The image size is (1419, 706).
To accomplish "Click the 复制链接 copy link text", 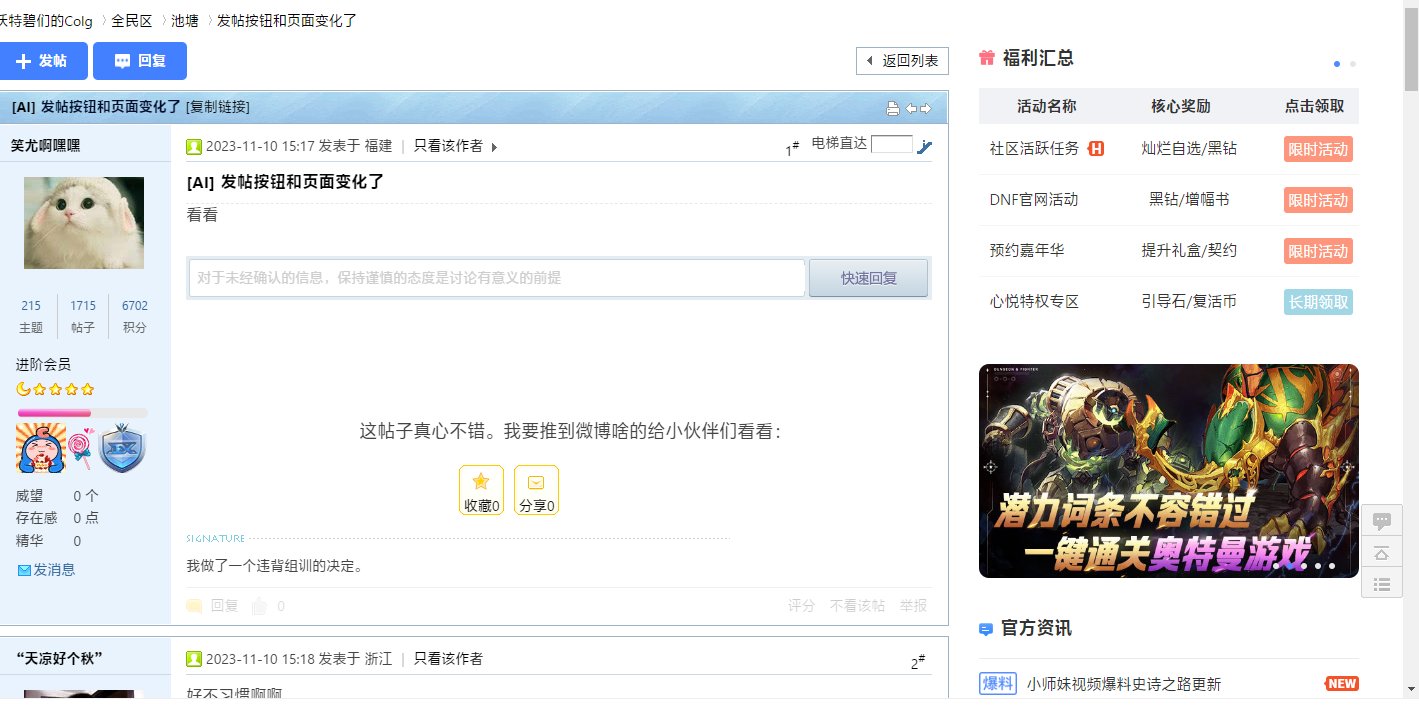I will pos(218,107).
